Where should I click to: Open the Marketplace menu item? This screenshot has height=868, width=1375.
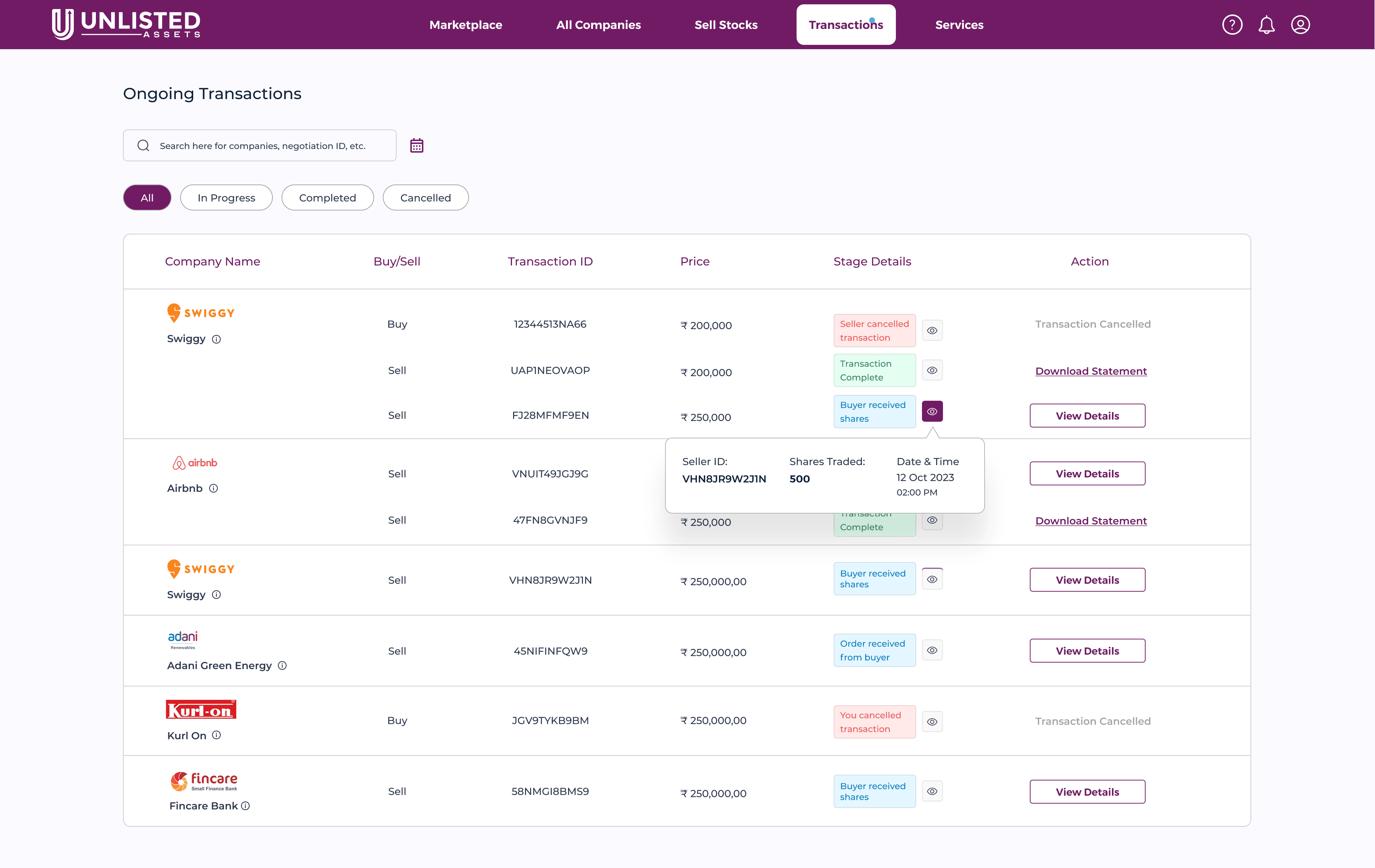point(465,25)
